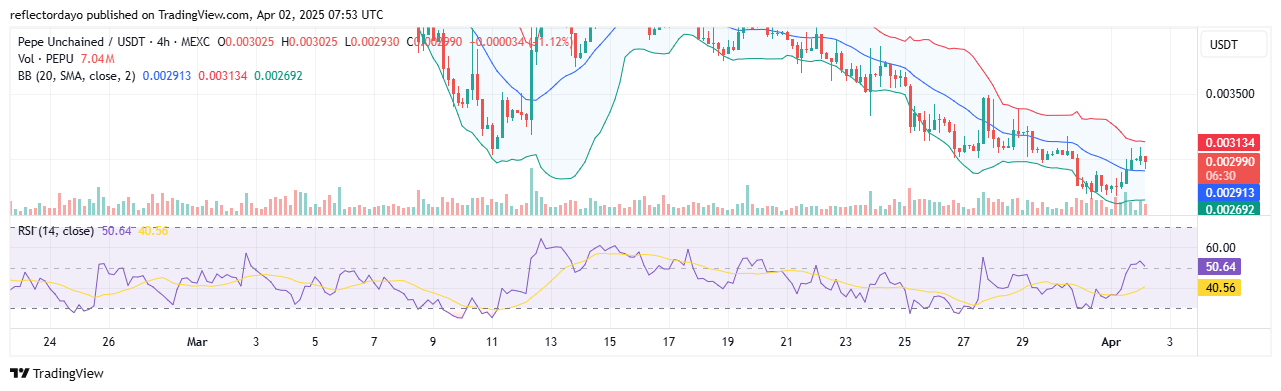Click the 19 date label on time axis
The image size is (1281, 391).
pyautogui.click(x=728, y=342)
